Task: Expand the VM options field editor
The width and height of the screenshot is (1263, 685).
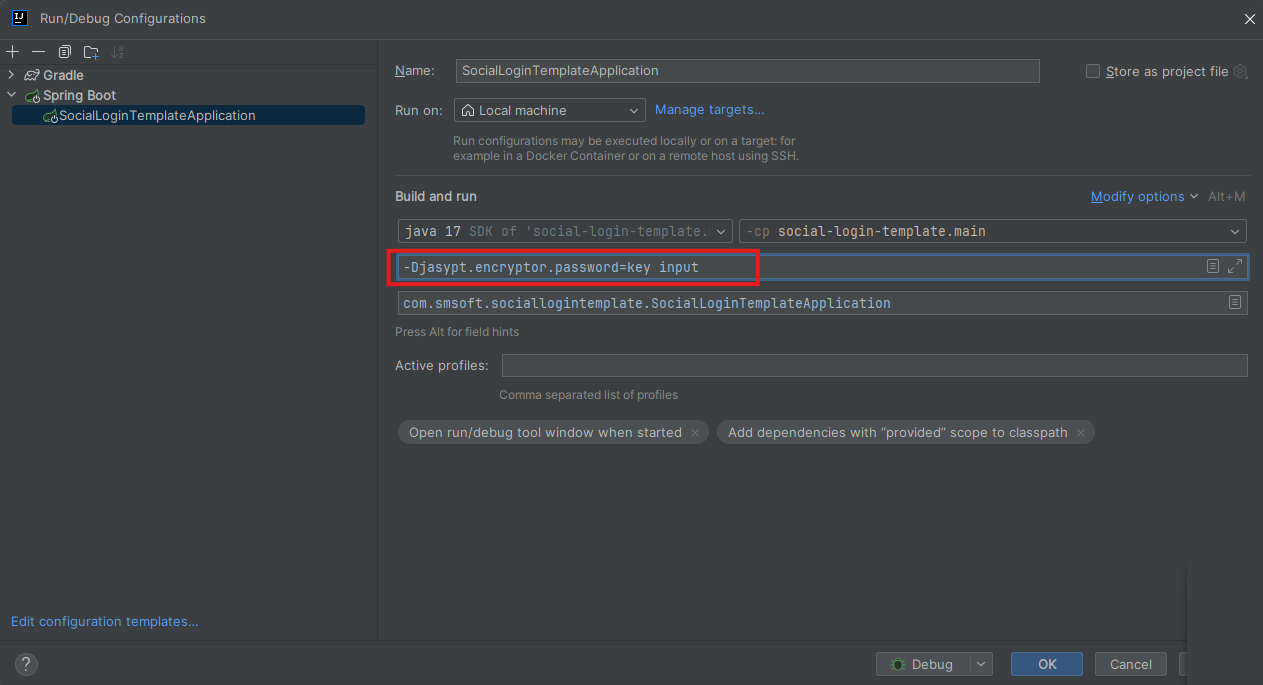Action: coord(1235,266)
